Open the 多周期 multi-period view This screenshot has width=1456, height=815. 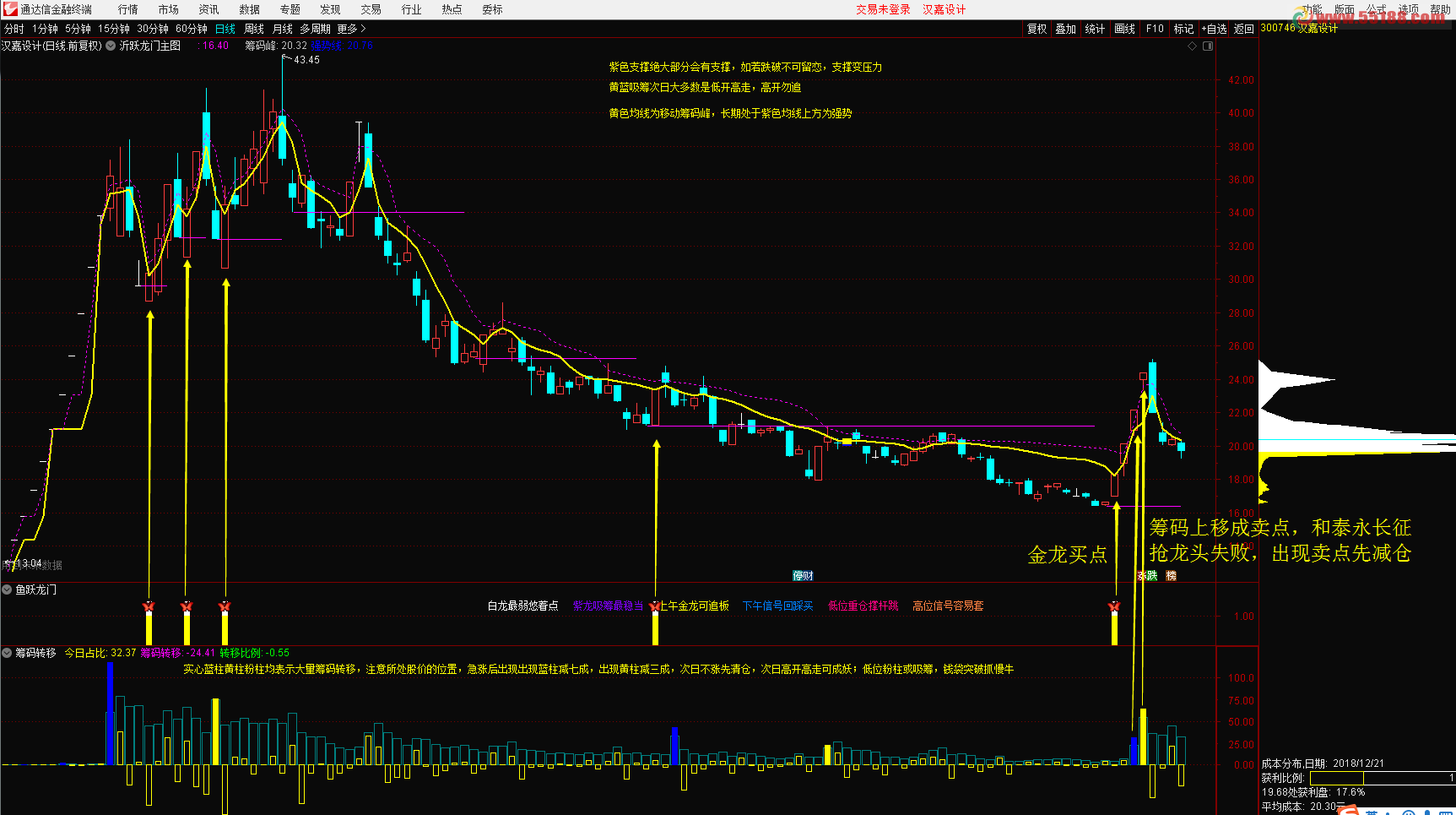(x=315, y=29)
